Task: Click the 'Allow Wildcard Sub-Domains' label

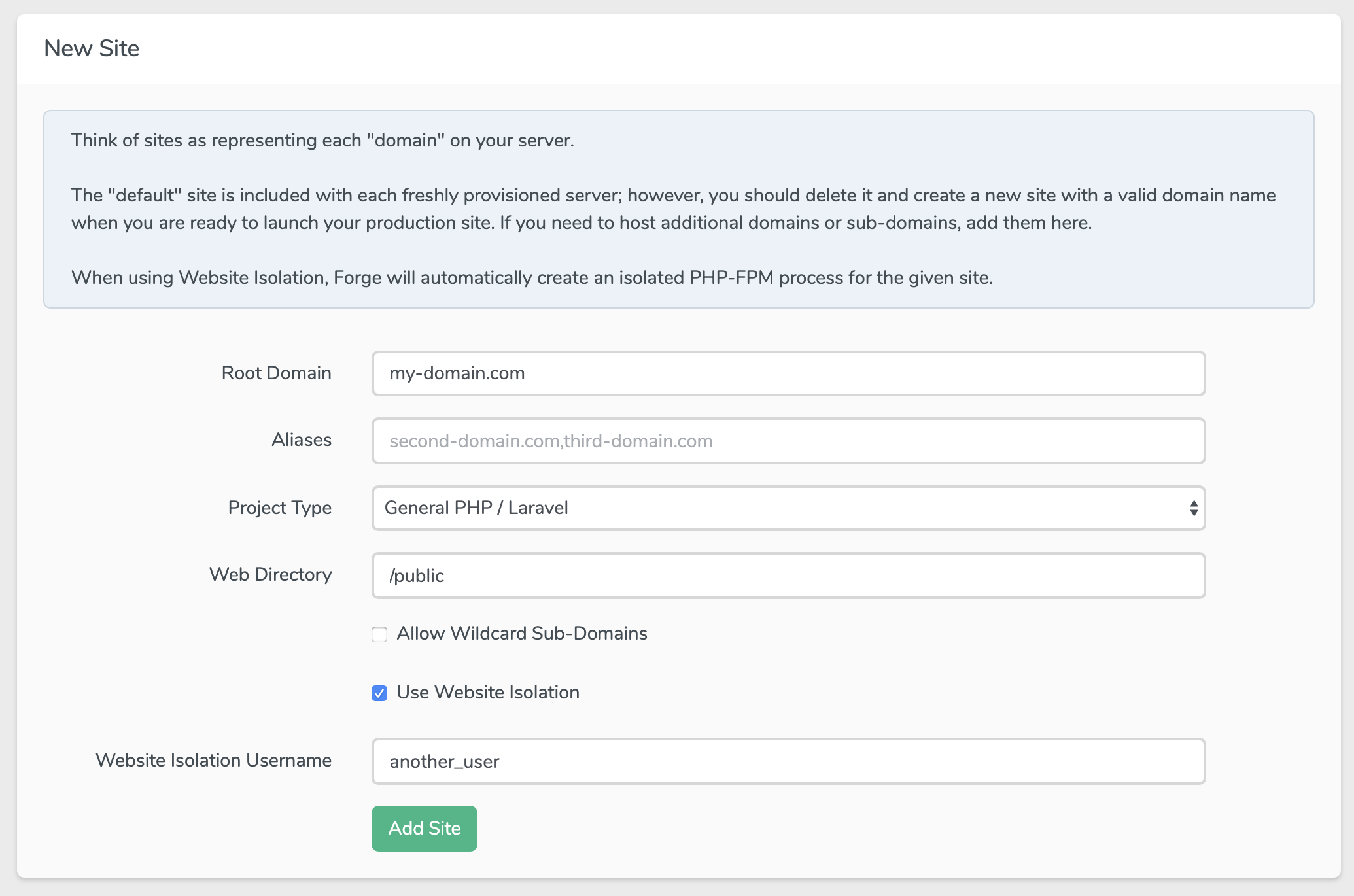Action: click(522, 633)
